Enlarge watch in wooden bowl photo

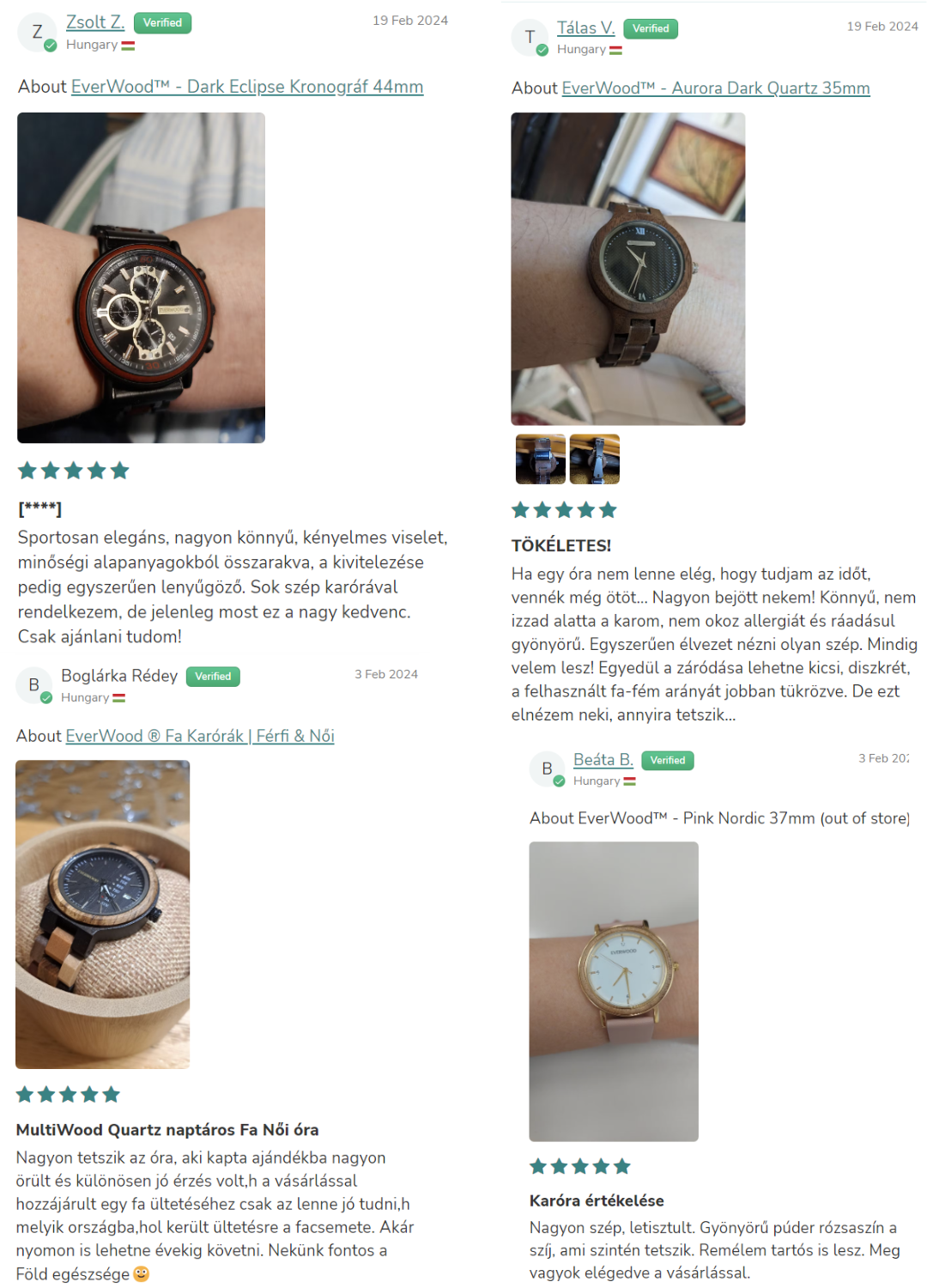pos(103,914)
